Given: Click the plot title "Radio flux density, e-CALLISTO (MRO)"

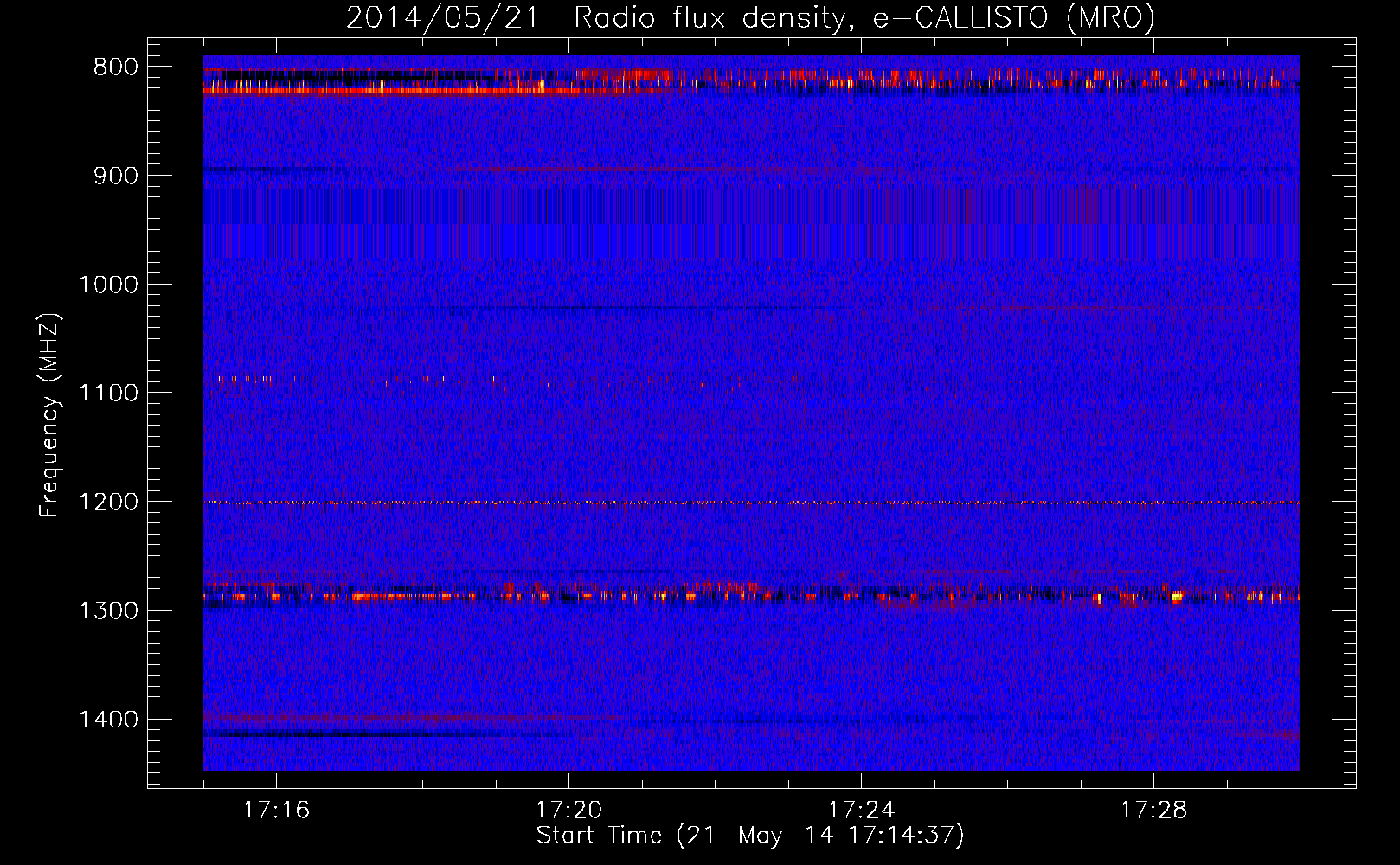Looking at the screenshot, I should [864, 18].
